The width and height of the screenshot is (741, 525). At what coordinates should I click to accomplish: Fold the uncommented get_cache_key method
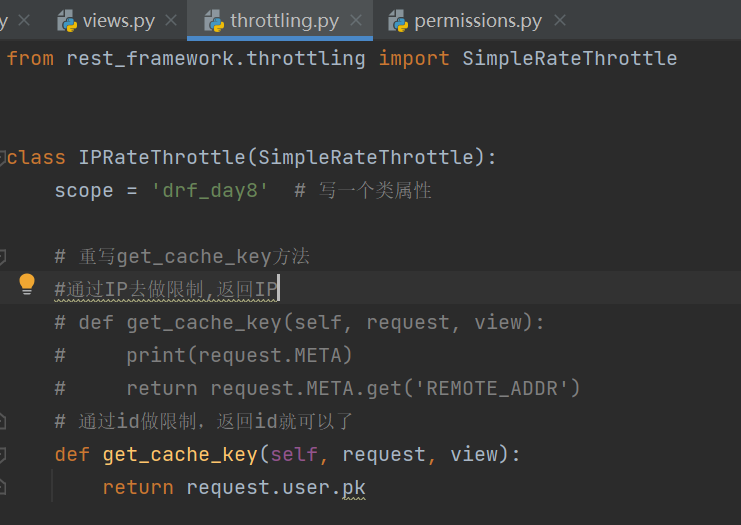pos(3,455)
